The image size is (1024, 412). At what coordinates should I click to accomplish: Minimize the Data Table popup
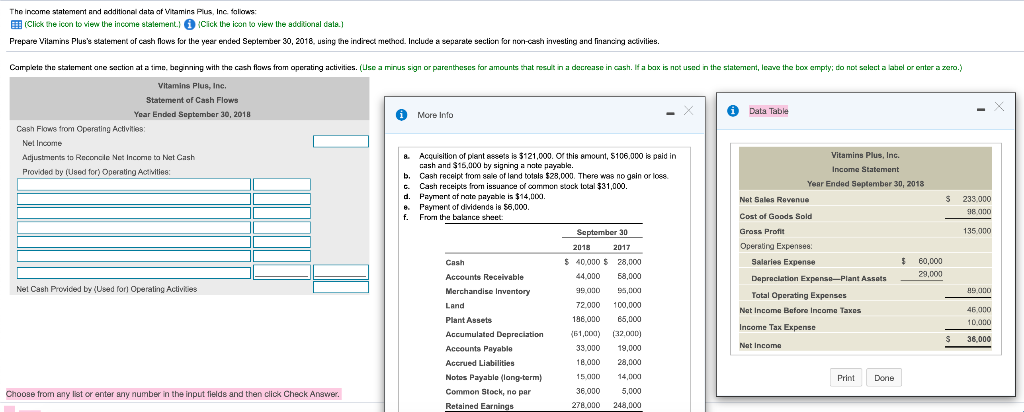(x=982, y=108)
